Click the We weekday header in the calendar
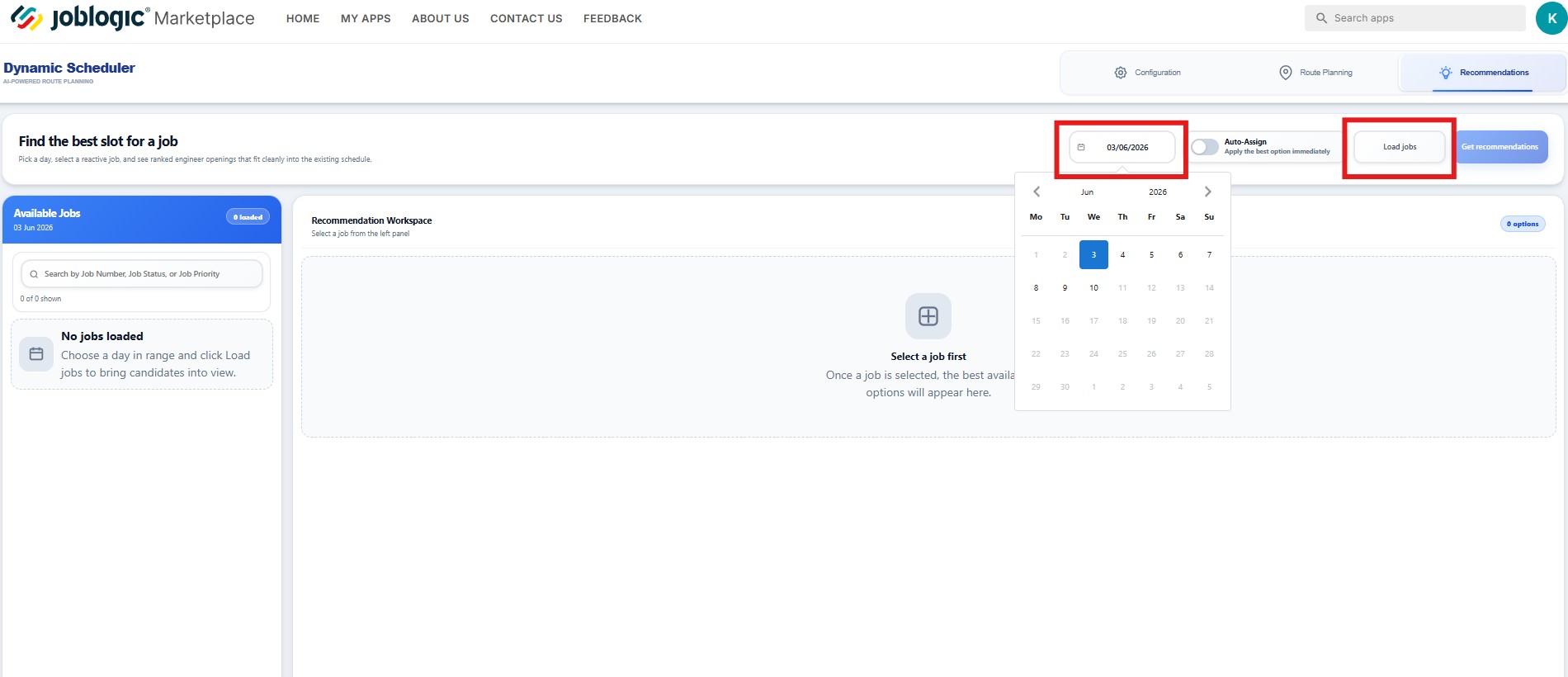The width and height of the screenshot is (1568, 677). click(x=1093, y=217)
